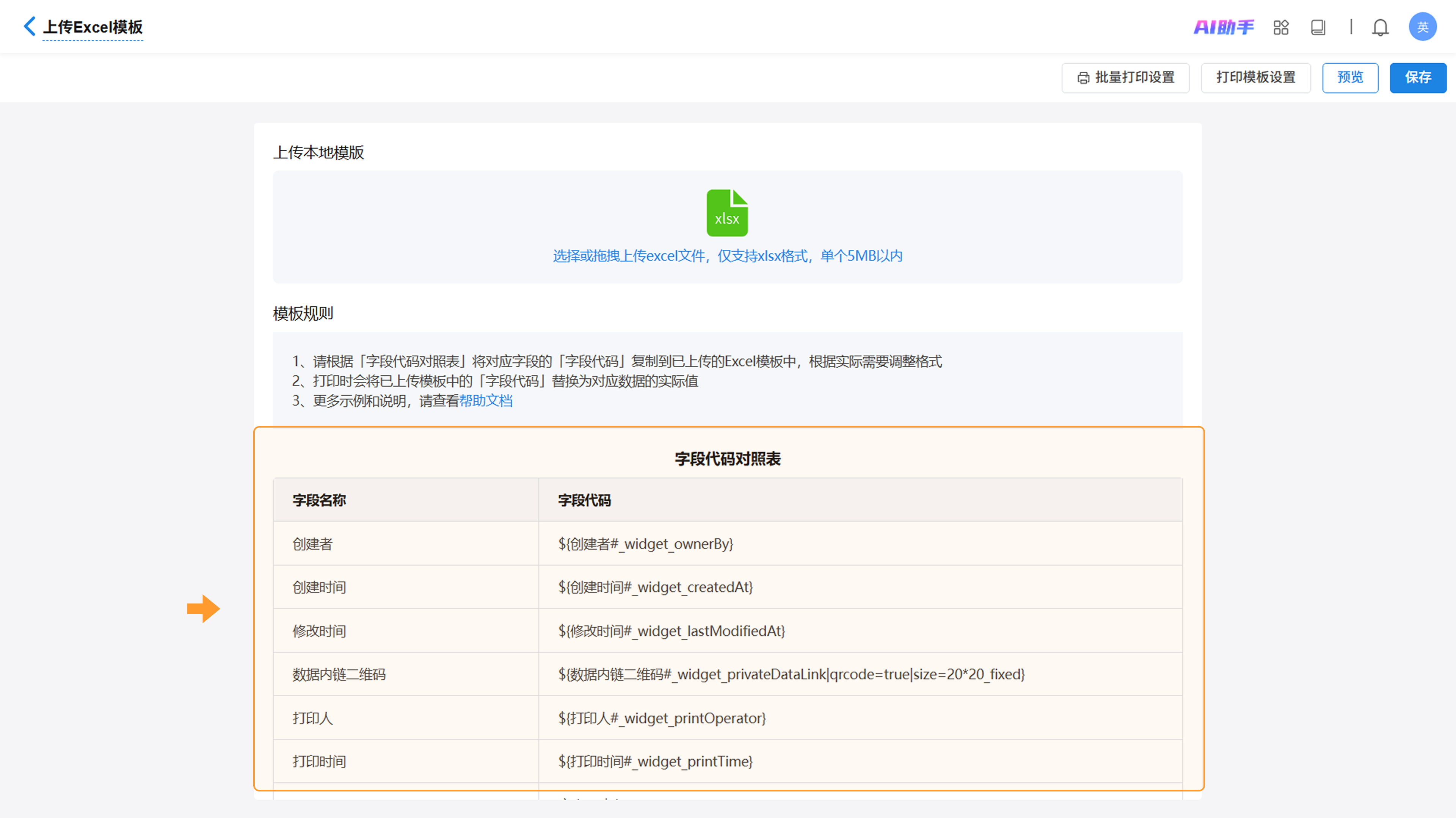Click the upload excel file link text
Screen dimensions: 1456x818
tap(727, 256)
